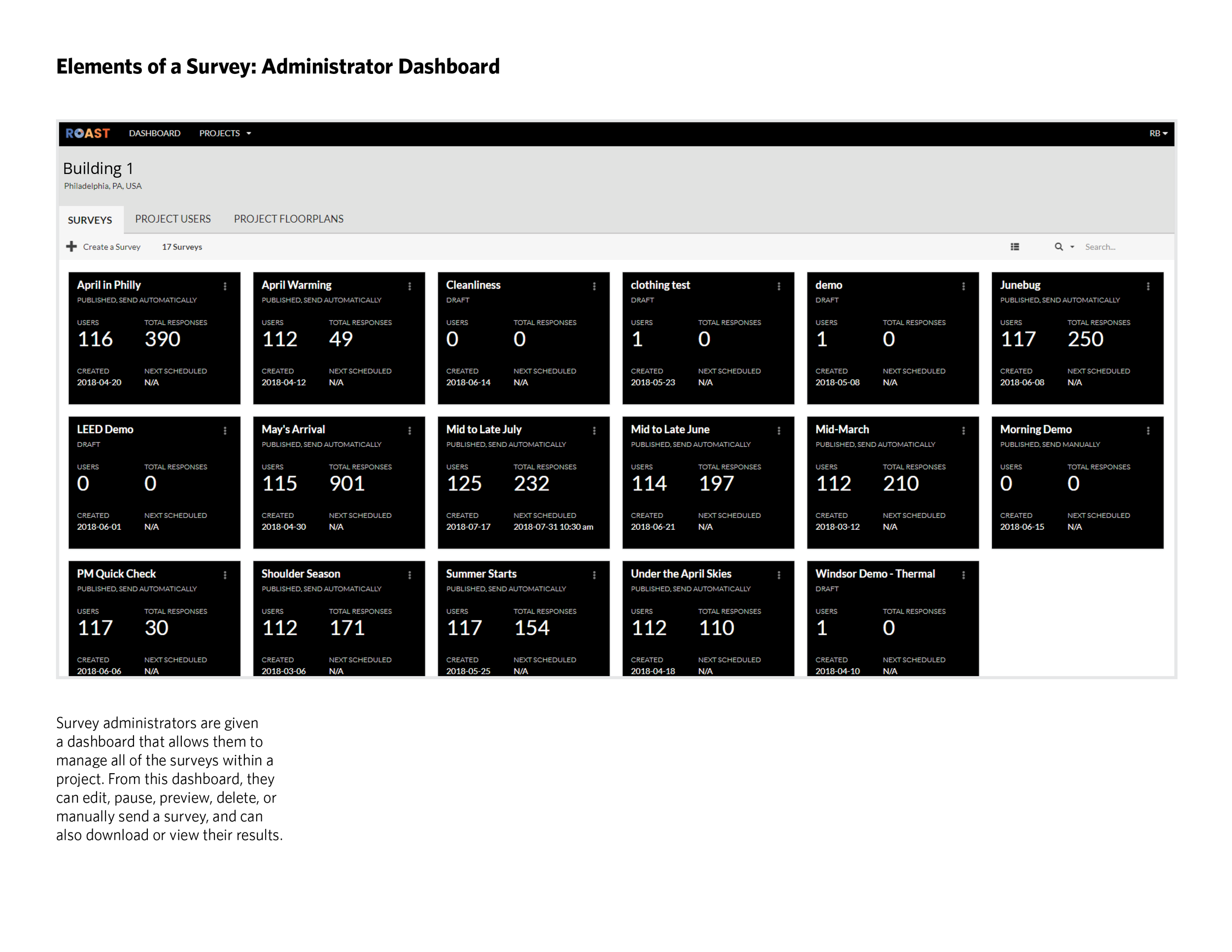Switch to list view layout
This screenshot has width=1232, height=952.
coord(1015,246)
